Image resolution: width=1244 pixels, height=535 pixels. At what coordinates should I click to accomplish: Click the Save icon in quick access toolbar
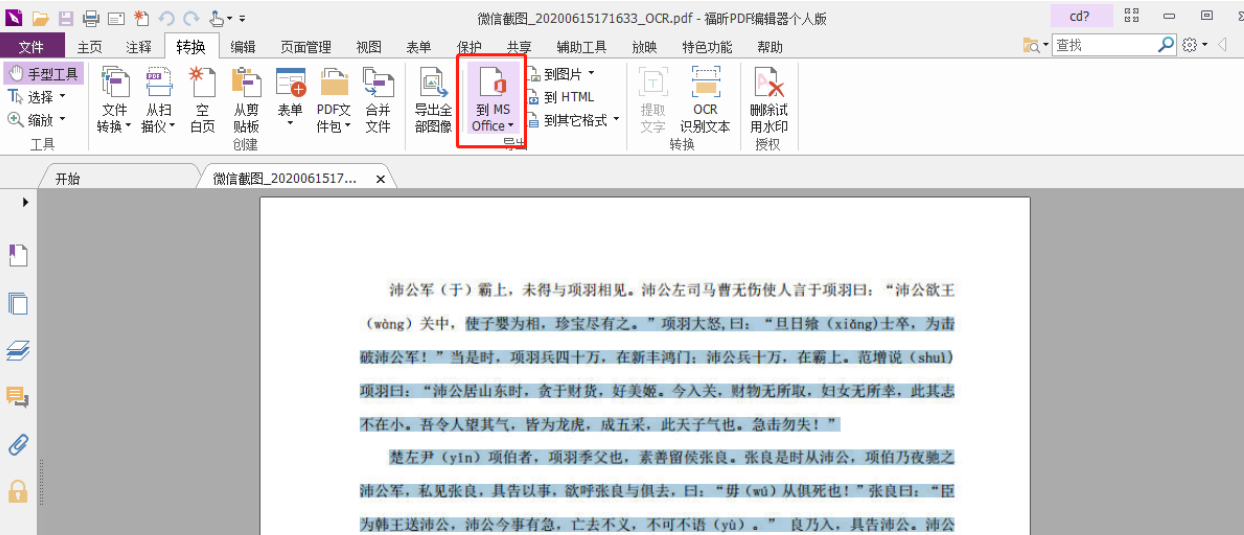coord(65,18)
